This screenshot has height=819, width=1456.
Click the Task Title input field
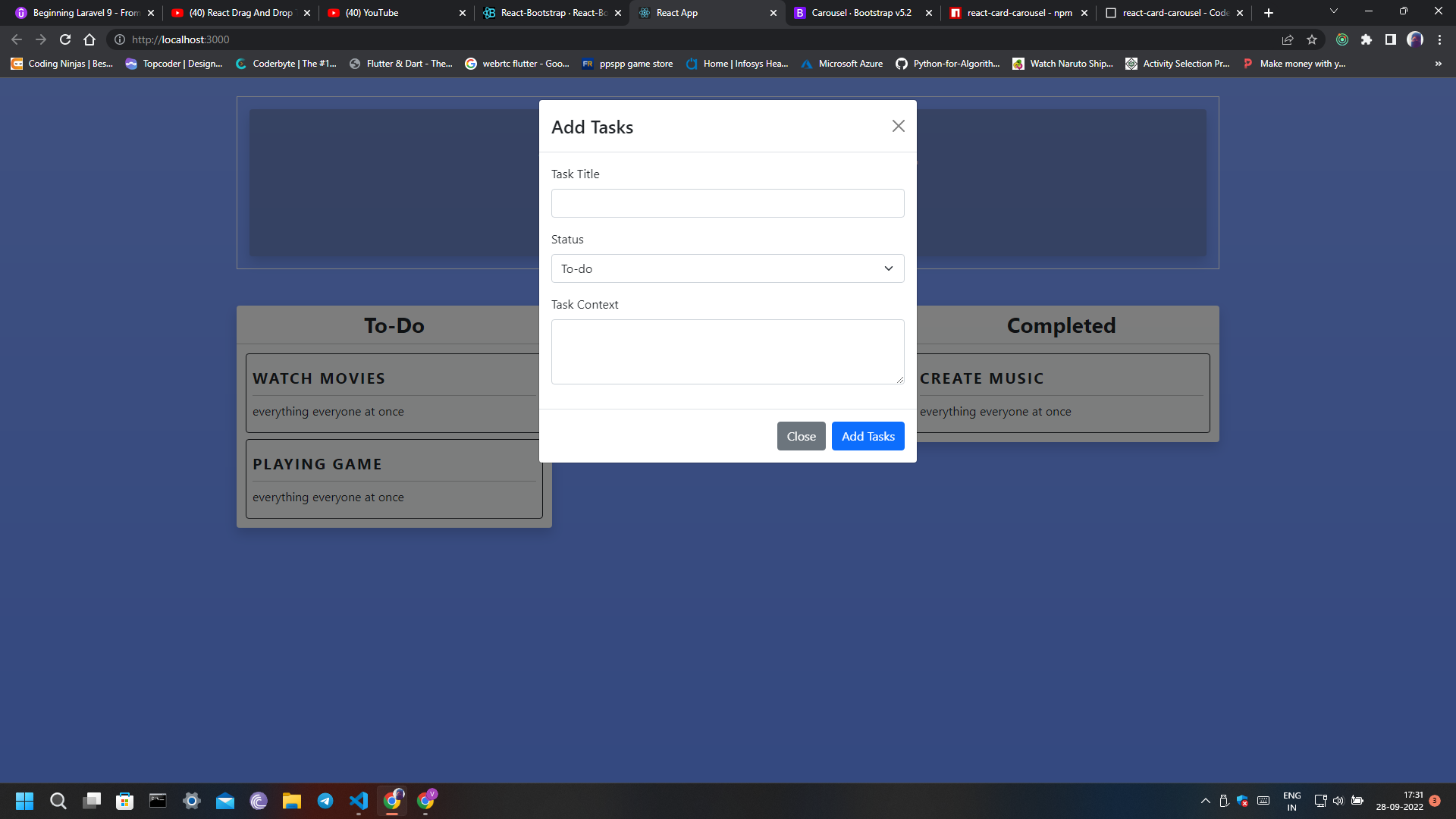tap(727, 203)
